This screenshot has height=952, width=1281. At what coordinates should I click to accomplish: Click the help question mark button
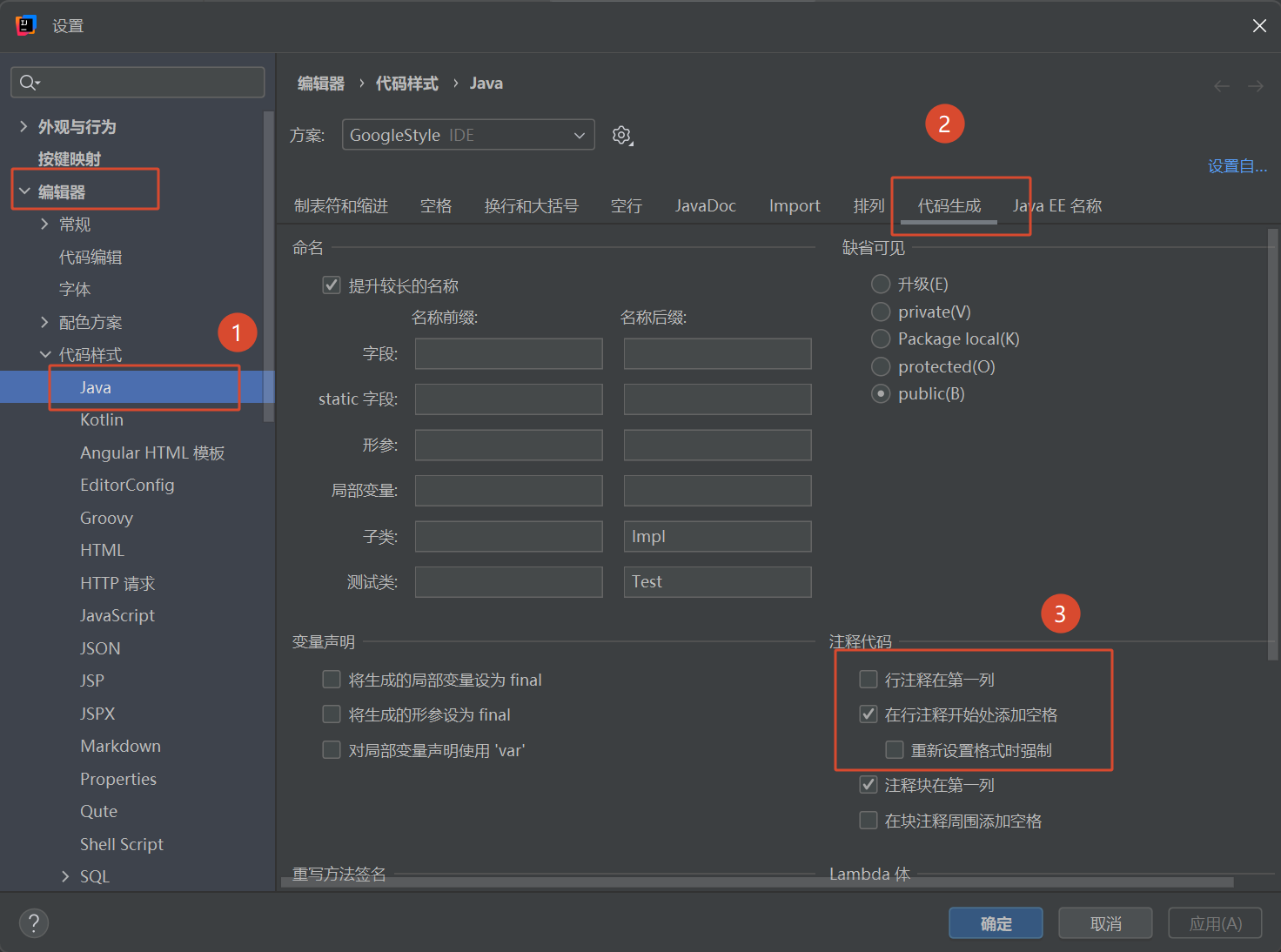[x=34, y=923]
